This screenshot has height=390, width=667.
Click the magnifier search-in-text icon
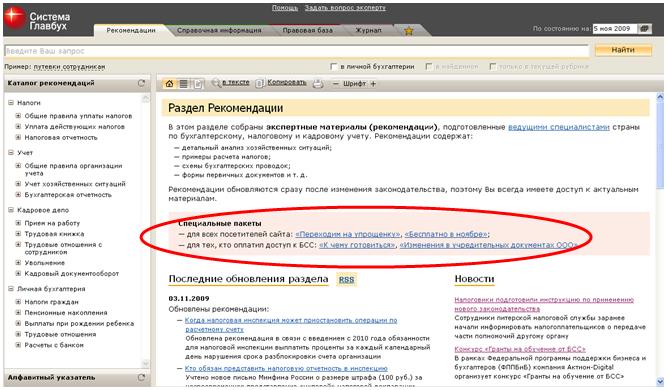tap(216, 83)
